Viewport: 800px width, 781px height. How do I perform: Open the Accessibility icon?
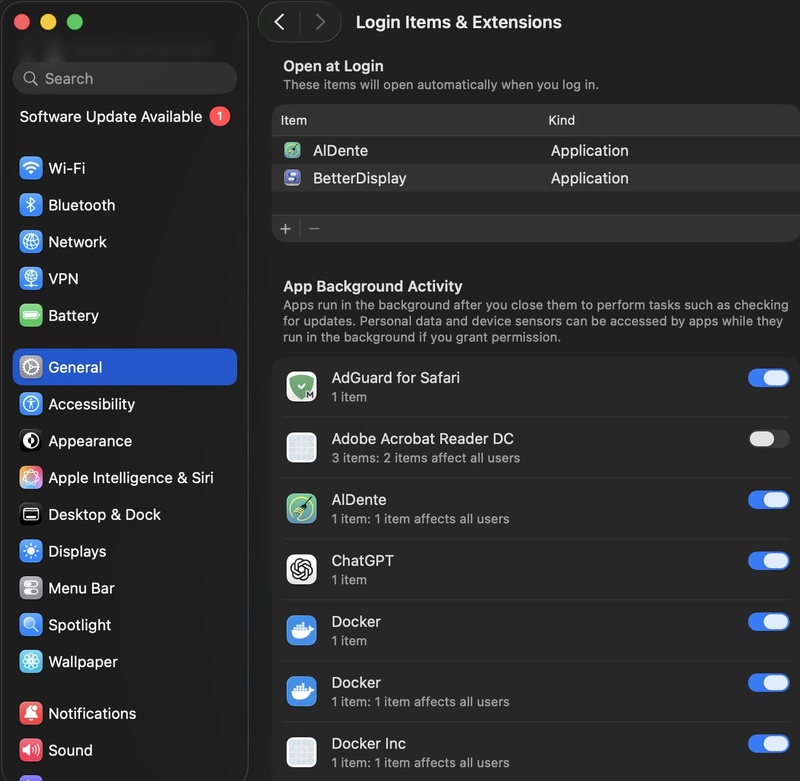click(31, 404)
